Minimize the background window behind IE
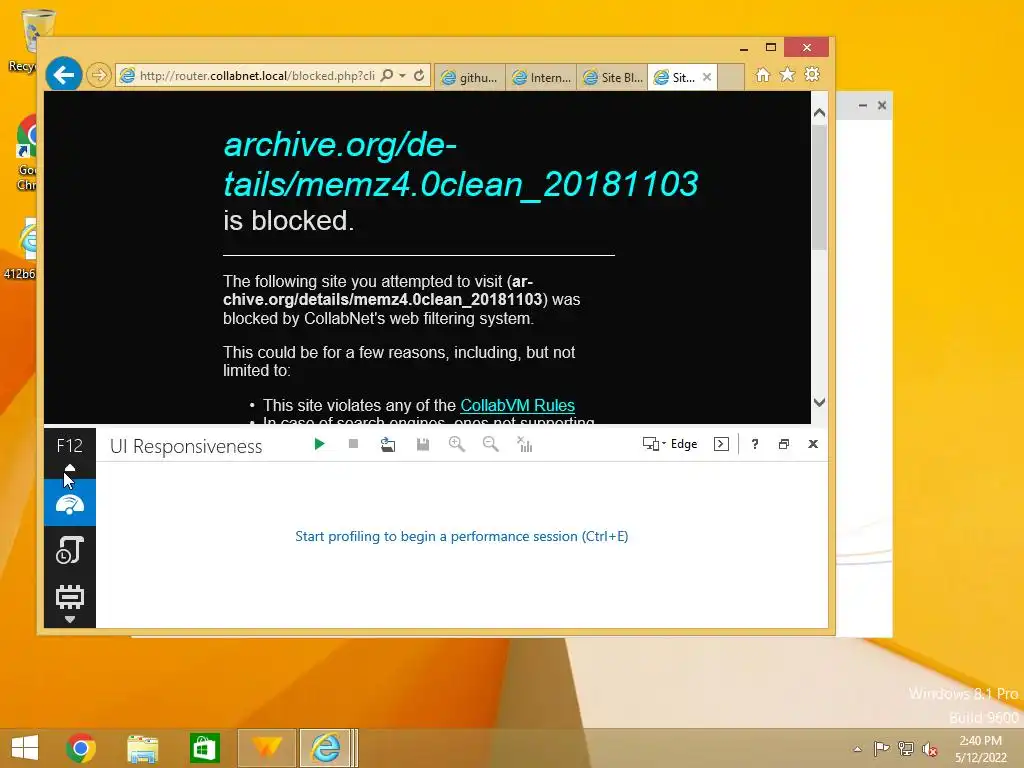 (x=863, y=105)
